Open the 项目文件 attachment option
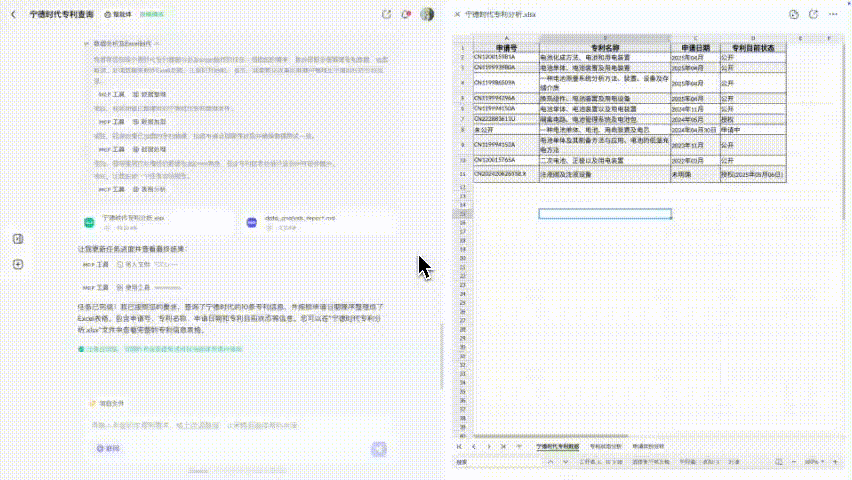Image resolution: width=852 pixels, height=480 pixels. (x=107, y=403)
